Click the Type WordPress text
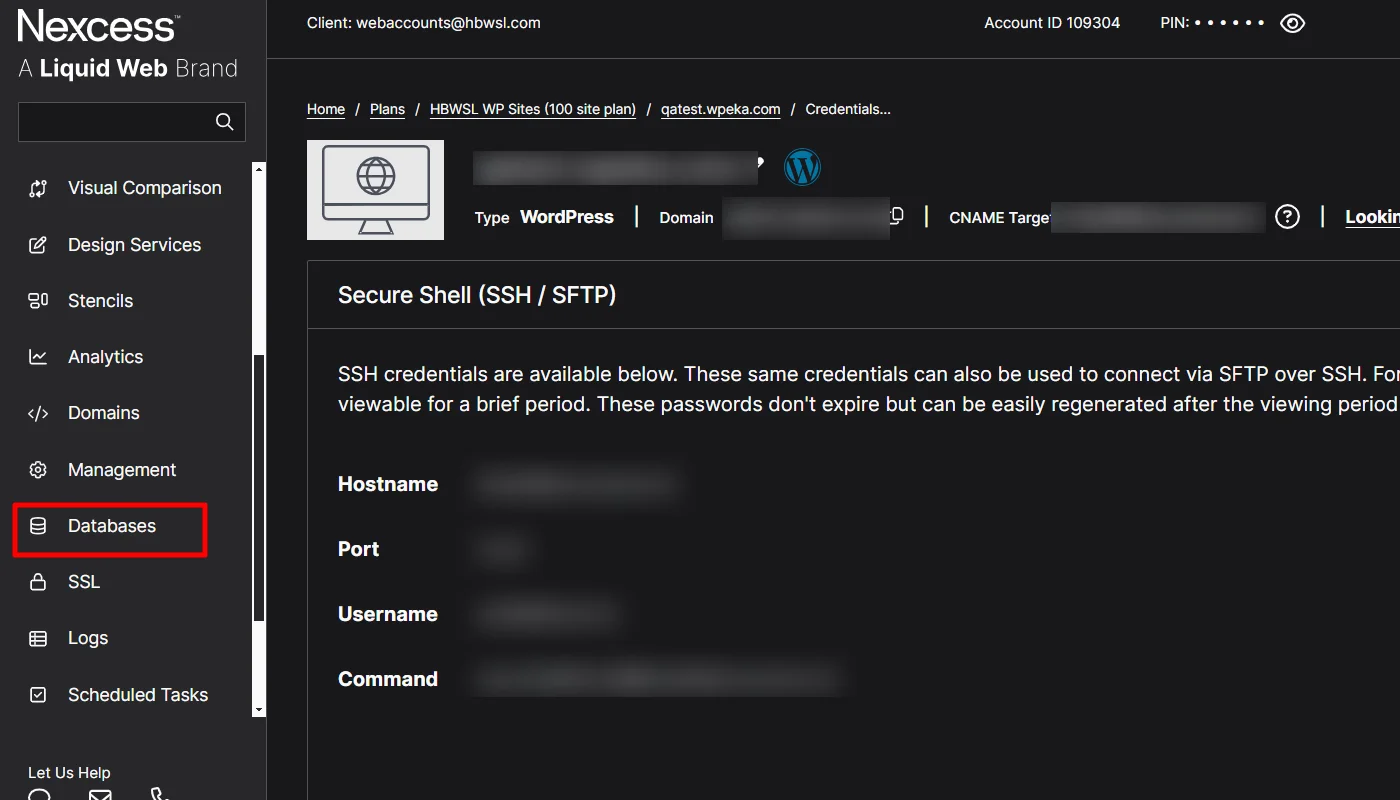Viewport: 1400px width, 800px height. pyautogui.click(x=544, y=217)
